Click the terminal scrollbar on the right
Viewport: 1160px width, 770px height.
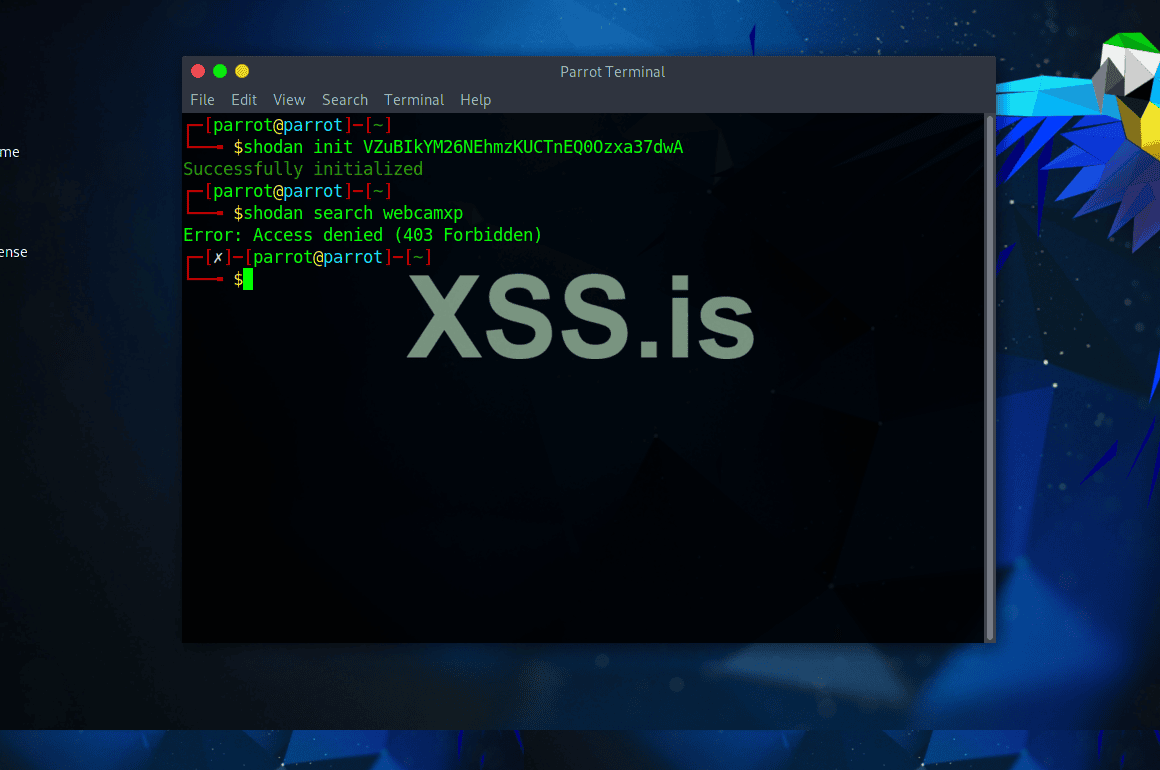[x=989, y=300]
